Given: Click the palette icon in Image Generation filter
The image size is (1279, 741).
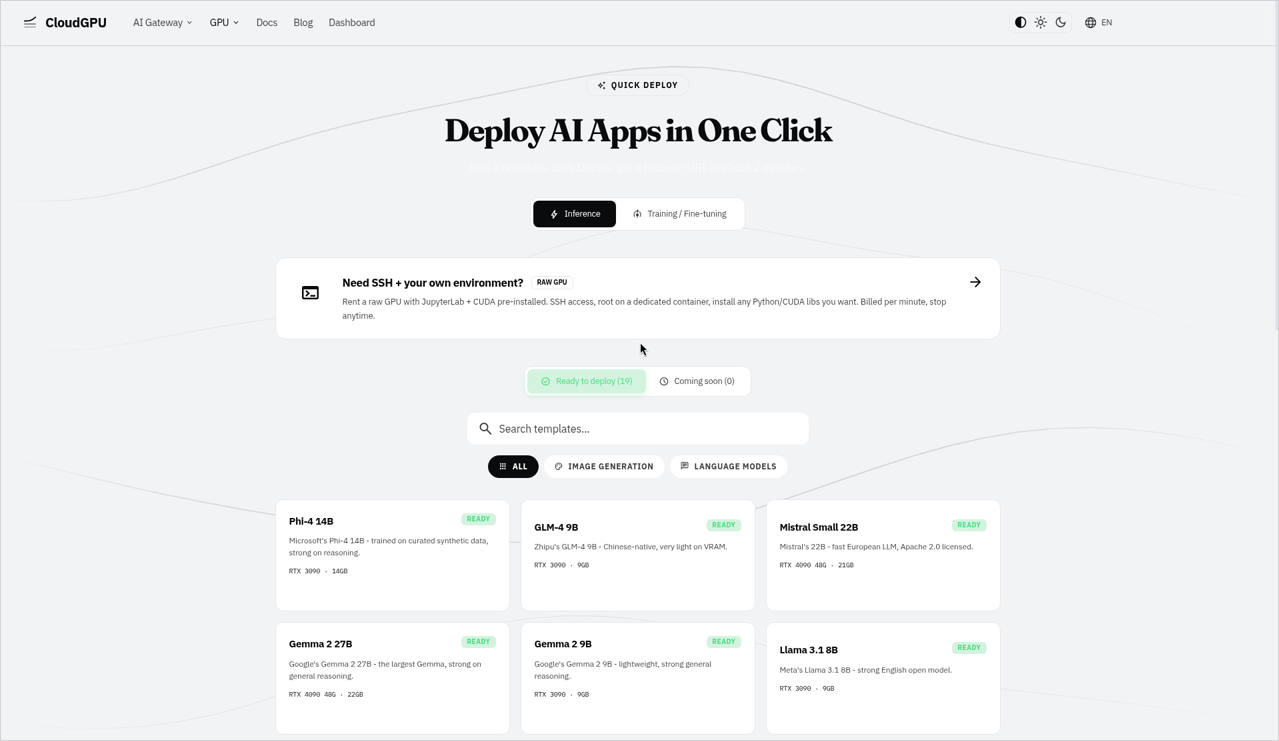Looking at the screenshot, I should click(559, 466).
